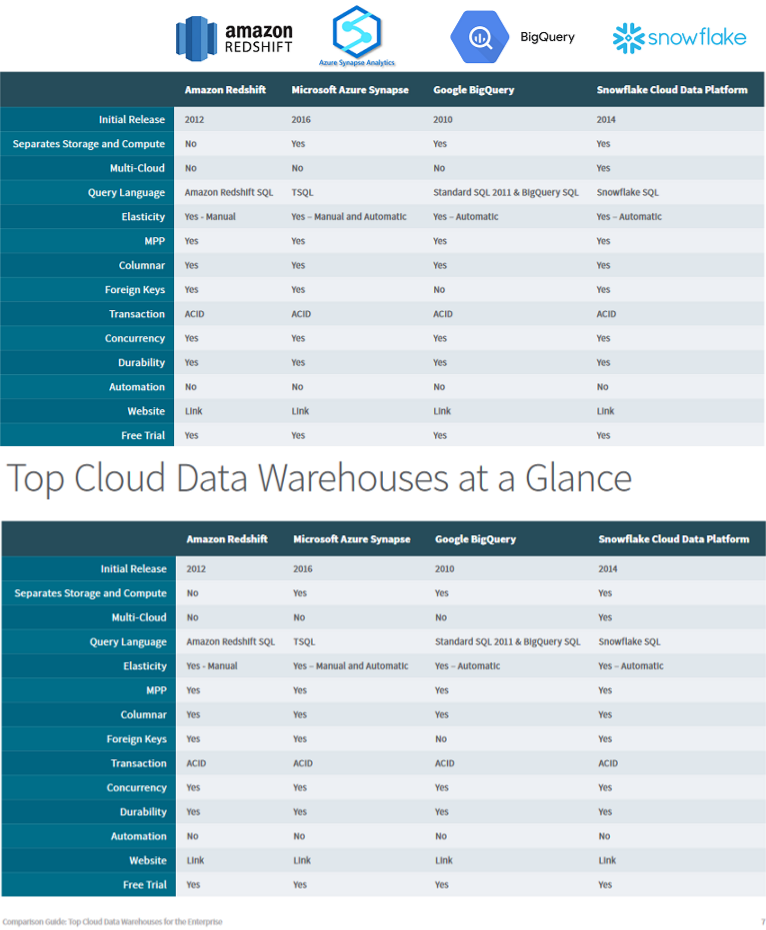Open Snowflake website Link in upper table
Image resolution: width=766 pixels, height=930 pixels.
[x=605, y=411]
